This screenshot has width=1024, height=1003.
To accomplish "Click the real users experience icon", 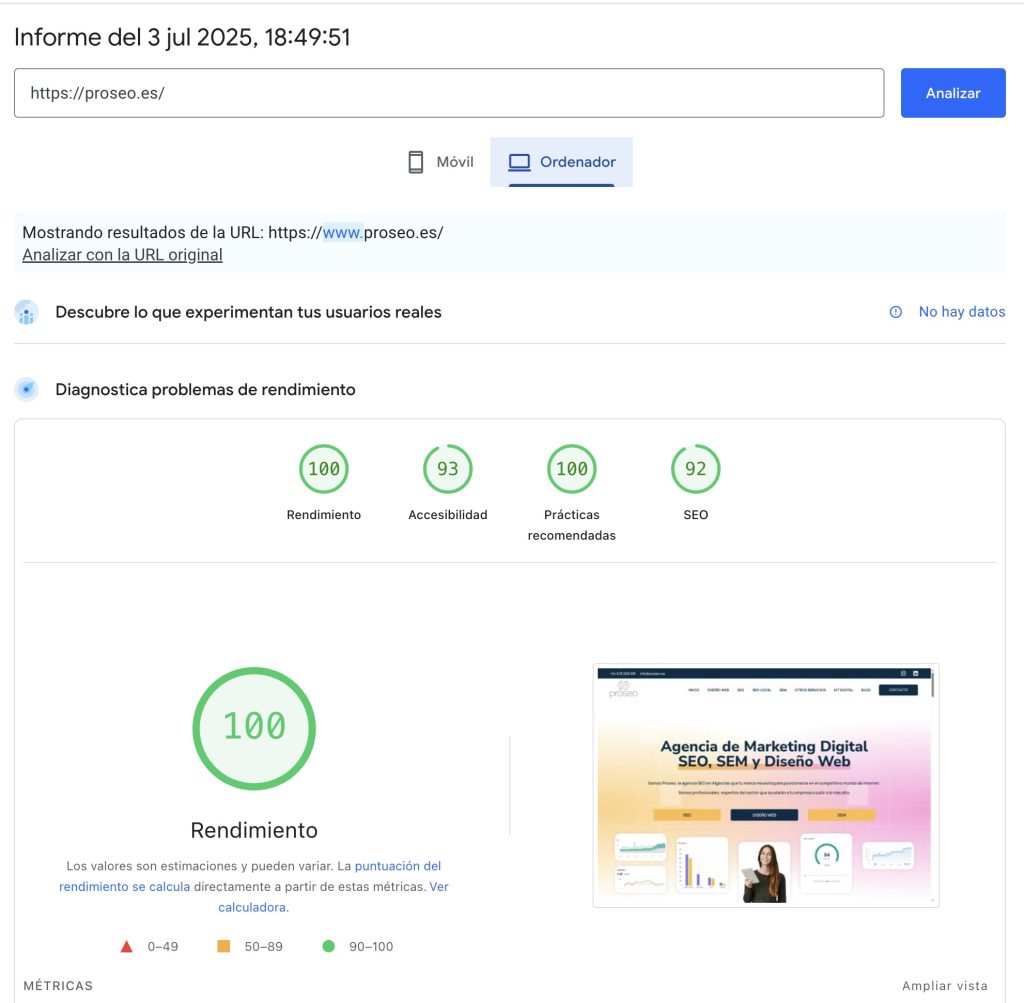I will click(26, 312).
